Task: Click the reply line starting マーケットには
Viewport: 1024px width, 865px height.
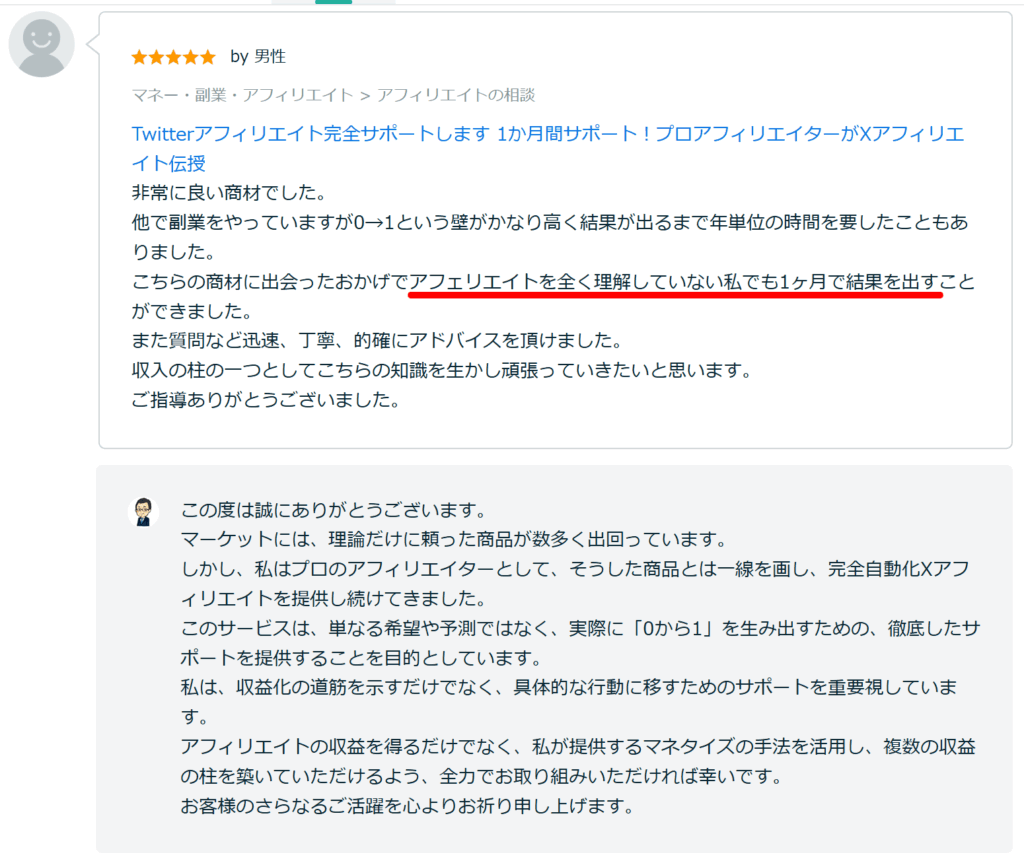Action: point(452,539)
